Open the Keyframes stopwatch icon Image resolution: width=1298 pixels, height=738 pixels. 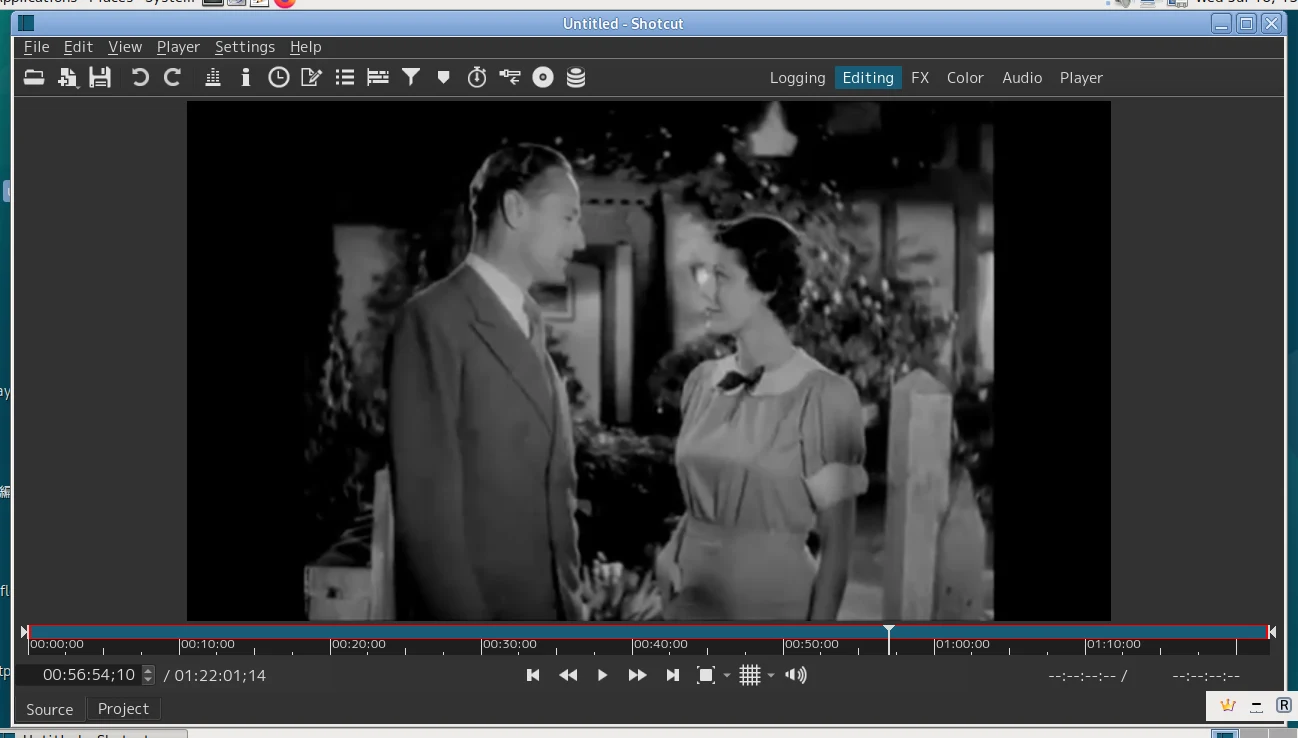tap(477, 77)
